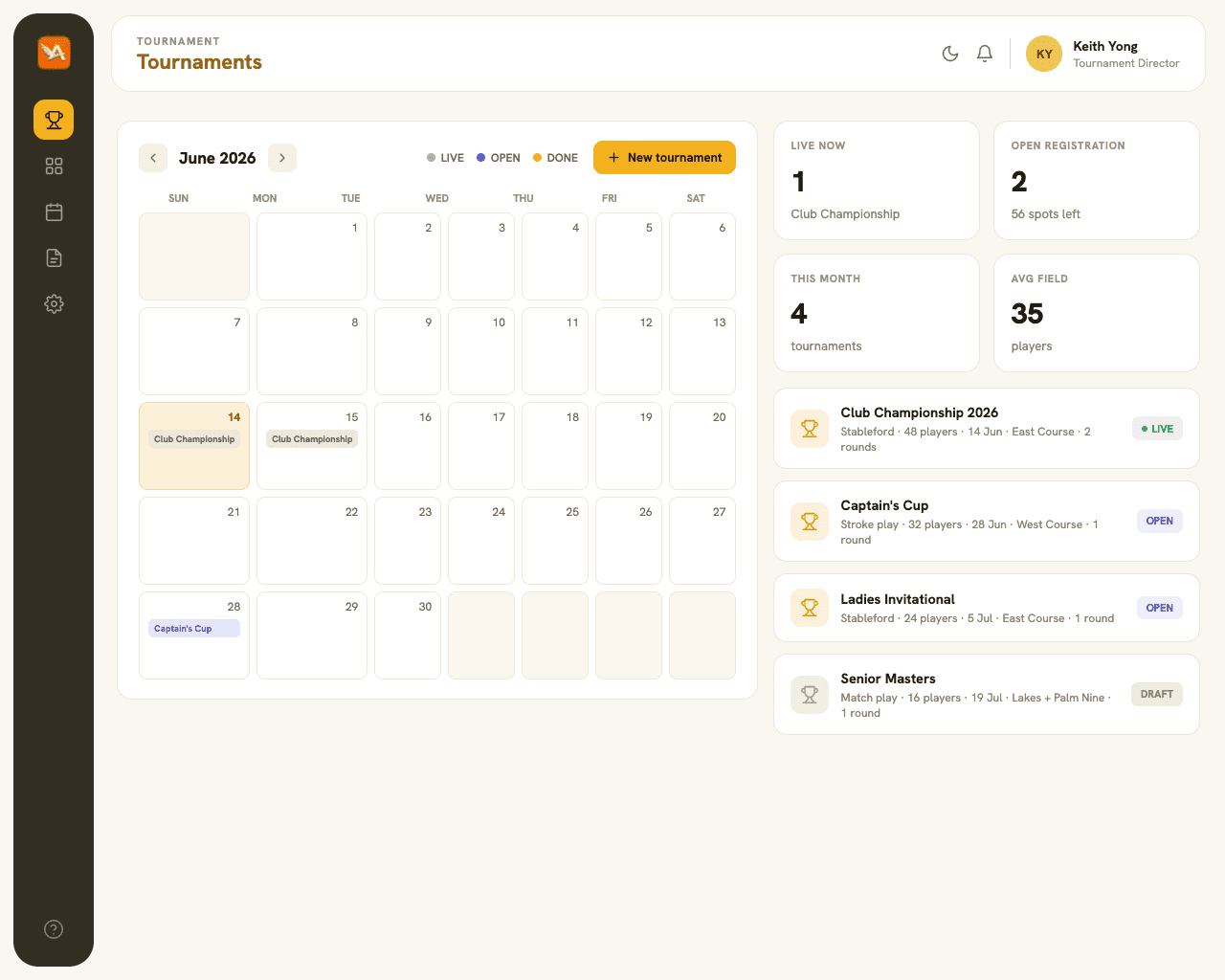Click the Keith Yong user name

1105,46
